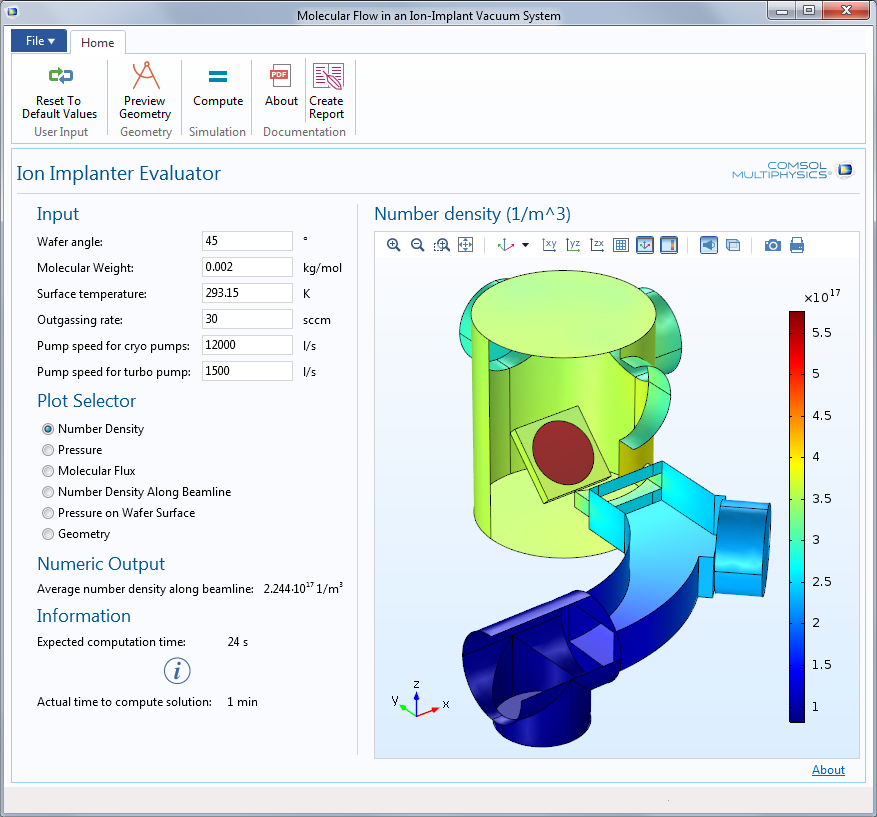Open the view direction dropdown arrow
Screen dimensions: 877x817
[x=525, y=245]
